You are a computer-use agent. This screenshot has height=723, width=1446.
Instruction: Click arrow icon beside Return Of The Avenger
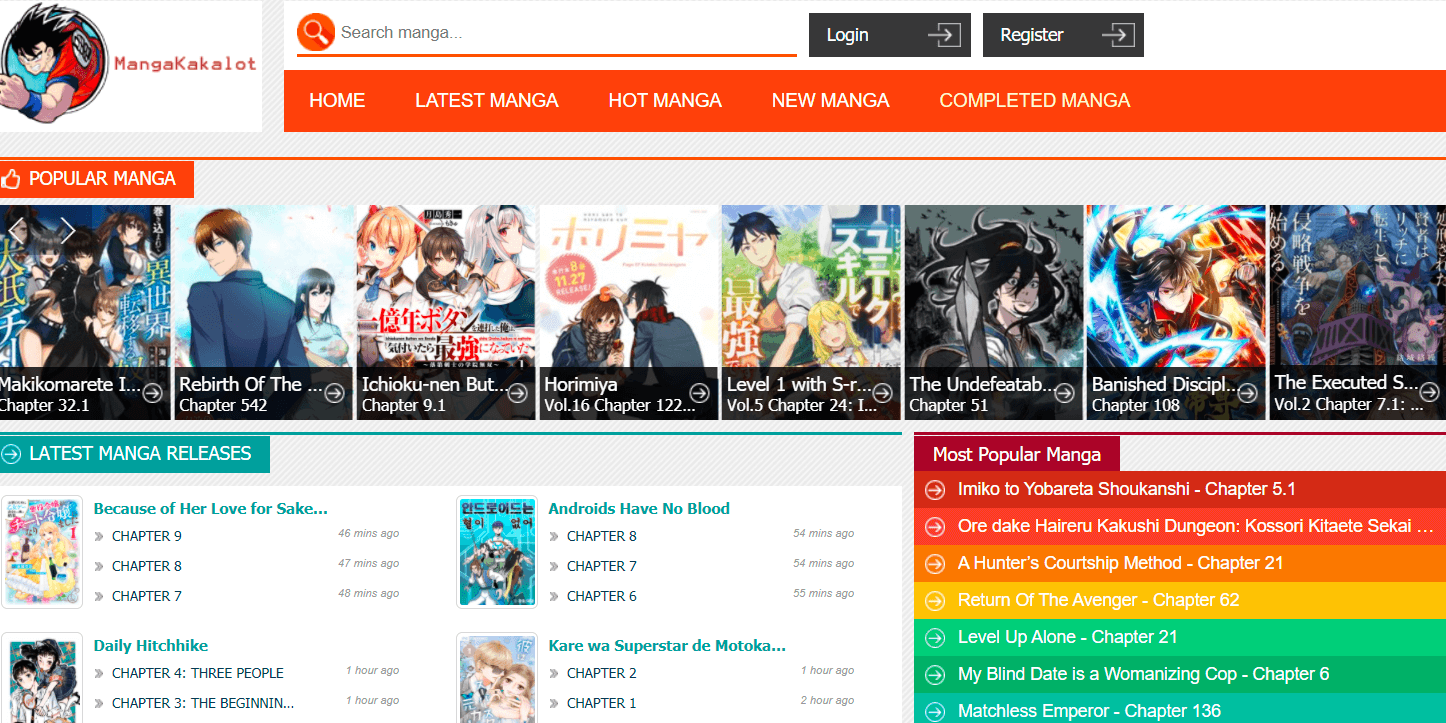pos(935,601)
